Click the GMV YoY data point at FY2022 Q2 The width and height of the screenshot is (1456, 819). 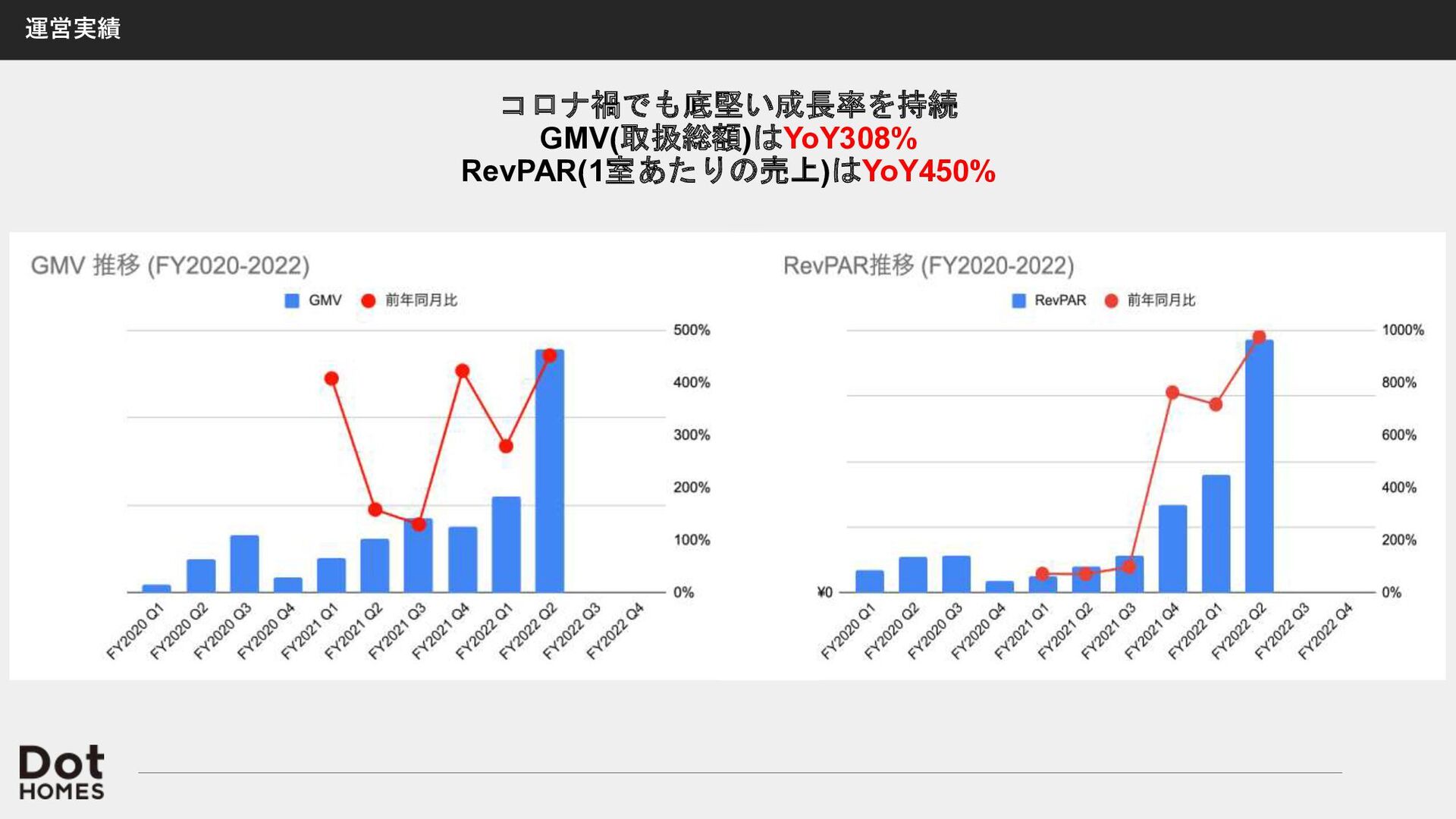pos(550,355)
